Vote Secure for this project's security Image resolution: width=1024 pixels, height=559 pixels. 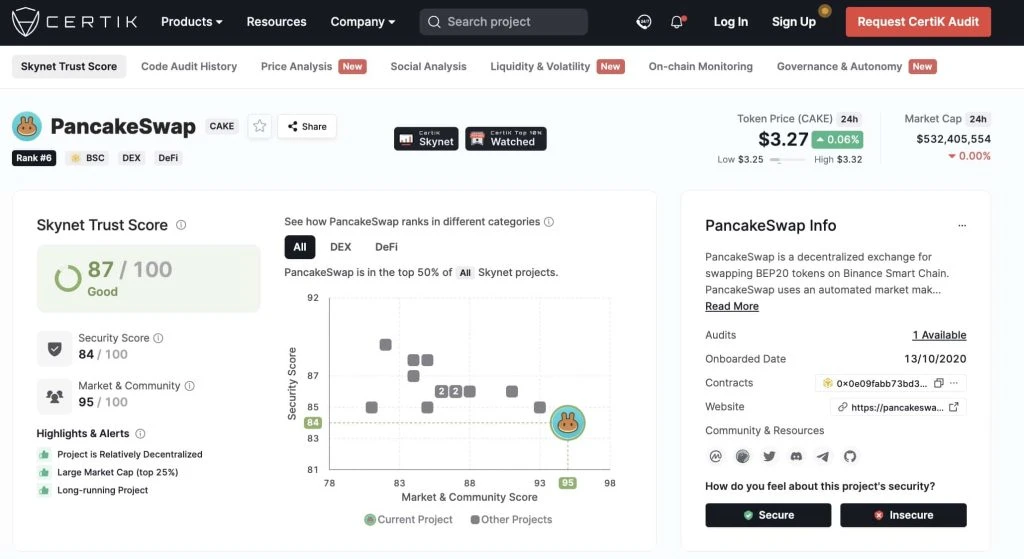coord(768,515)
